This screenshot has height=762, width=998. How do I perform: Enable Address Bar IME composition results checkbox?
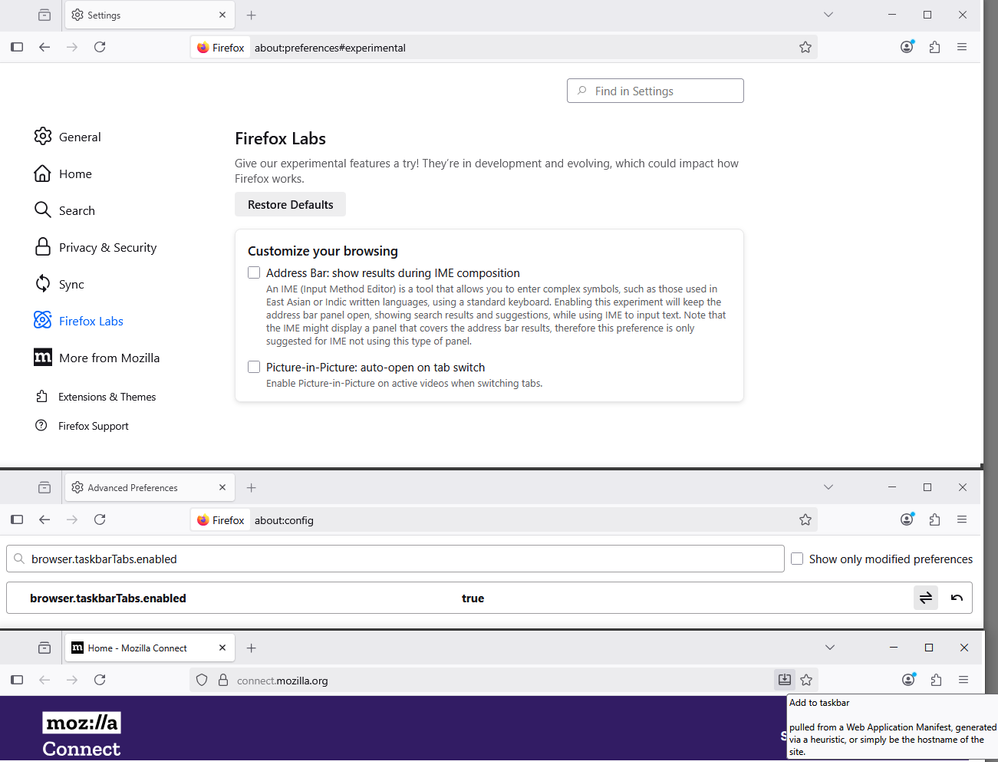tap(254, 273)
